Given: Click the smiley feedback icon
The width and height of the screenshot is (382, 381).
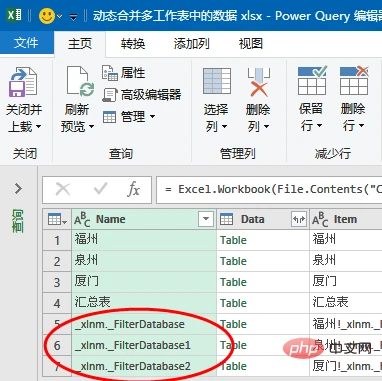Looking at the screenshot, I should pos(47,16).
